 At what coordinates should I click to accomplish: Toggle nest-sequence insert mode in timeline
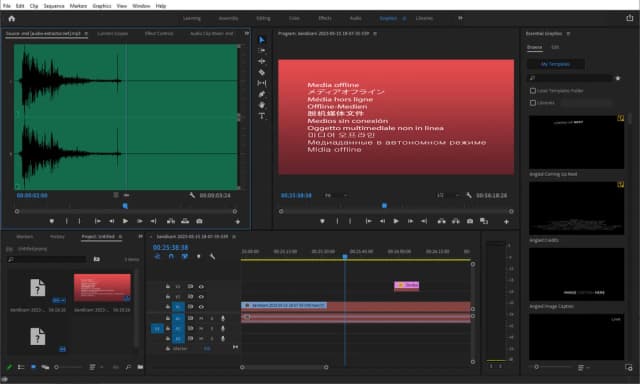pos(157,257)
